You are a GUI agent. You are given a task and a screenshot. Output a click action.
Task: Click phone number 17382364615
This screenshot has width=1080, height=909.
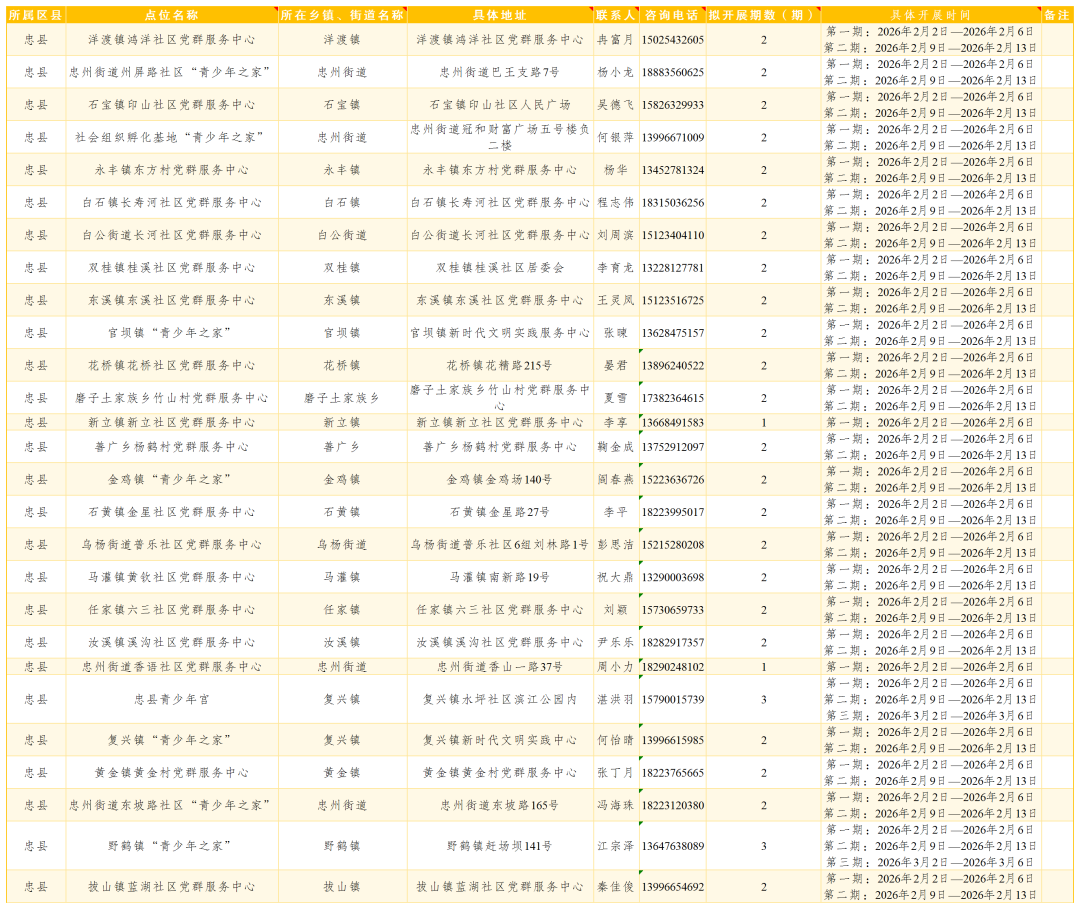(x=673, y=398)
